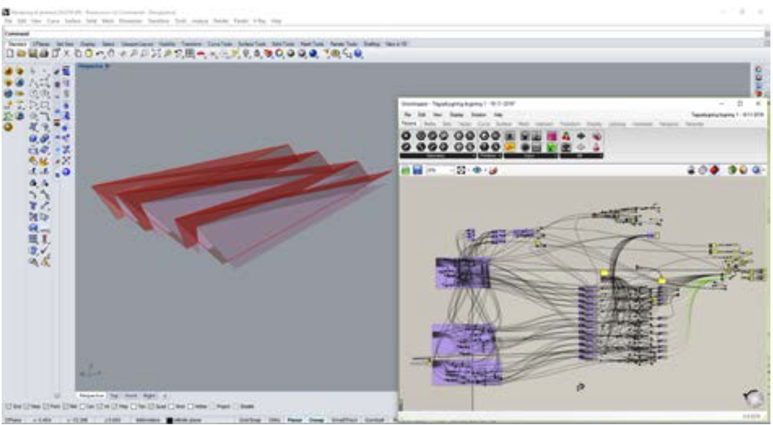Click the color wheel Object Properties icon
Viewport: 773px width, 425px height.
279,53
